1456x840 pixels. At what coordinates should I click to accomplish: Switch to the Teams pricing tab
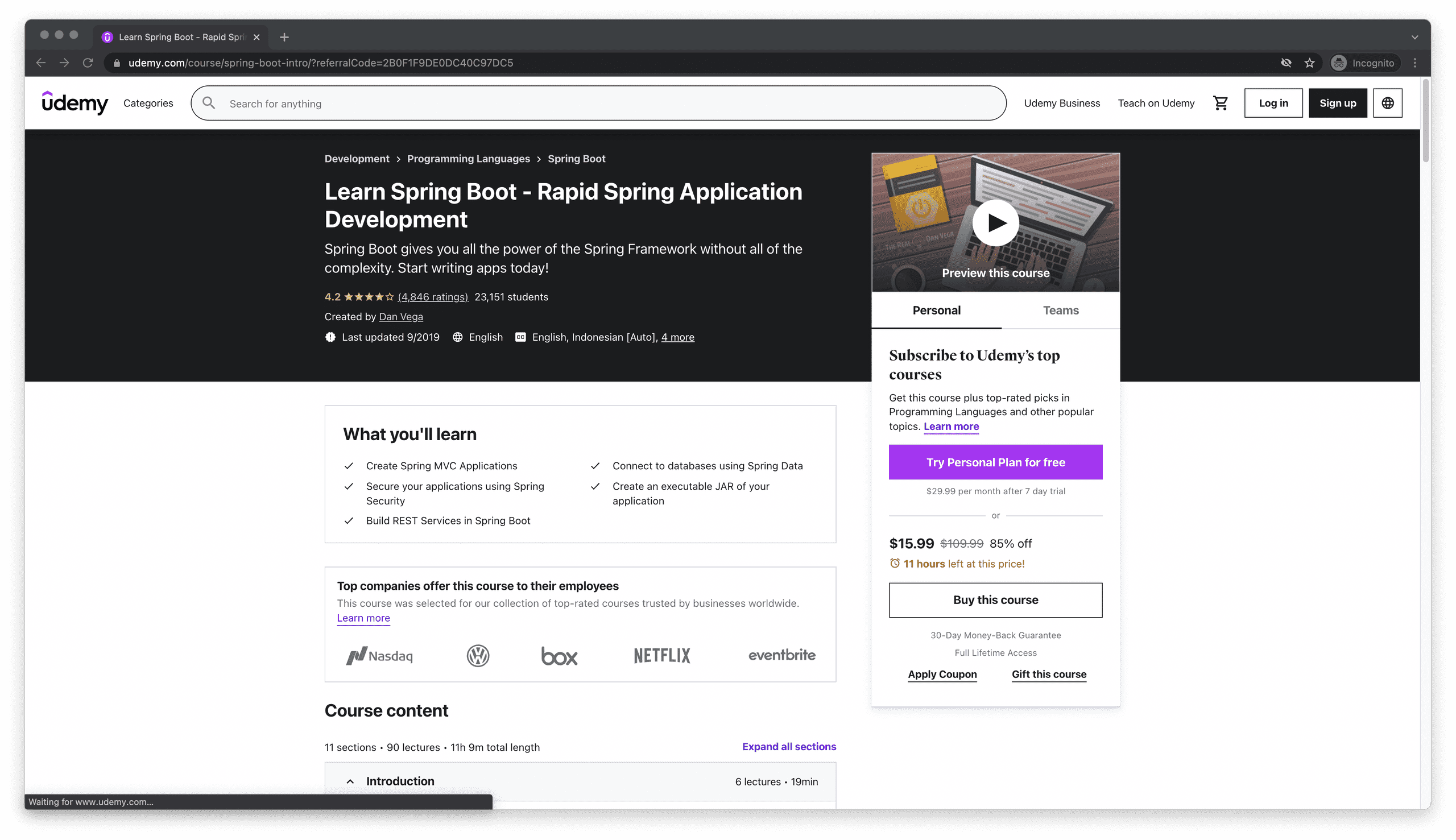pos(1060,310)
